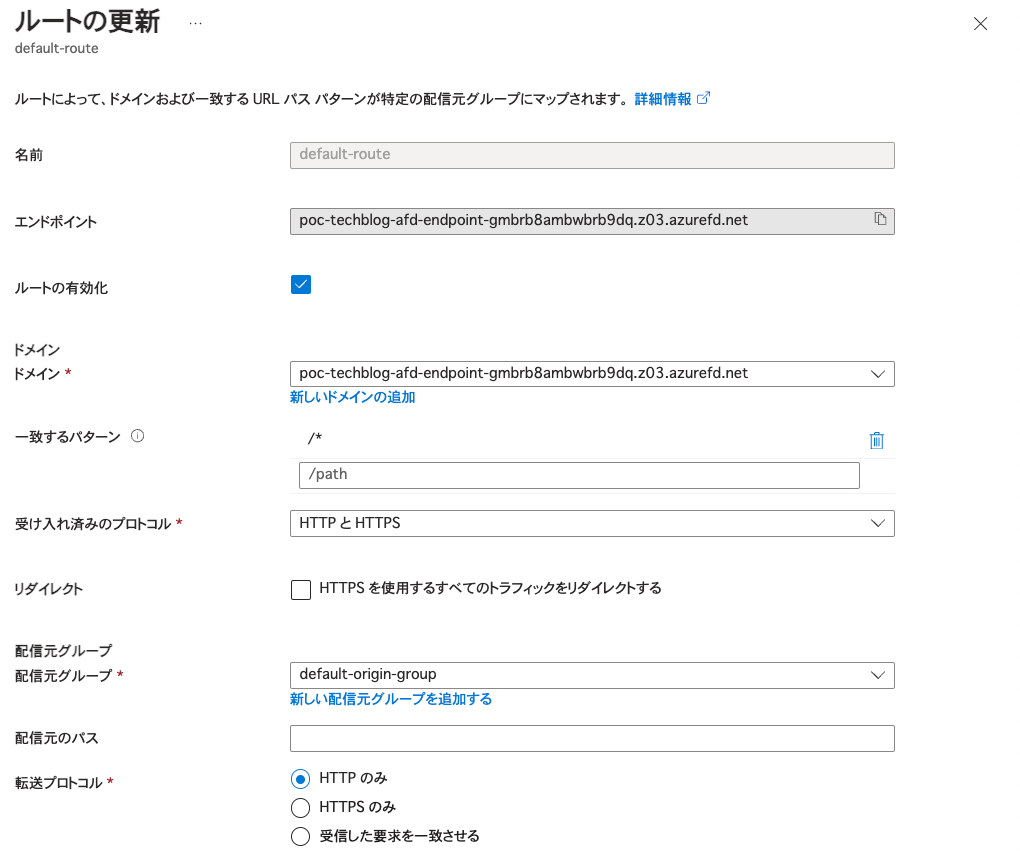Click the /path pattern input field
This screenshot has height=857, width=1020.
pos(579,475)
